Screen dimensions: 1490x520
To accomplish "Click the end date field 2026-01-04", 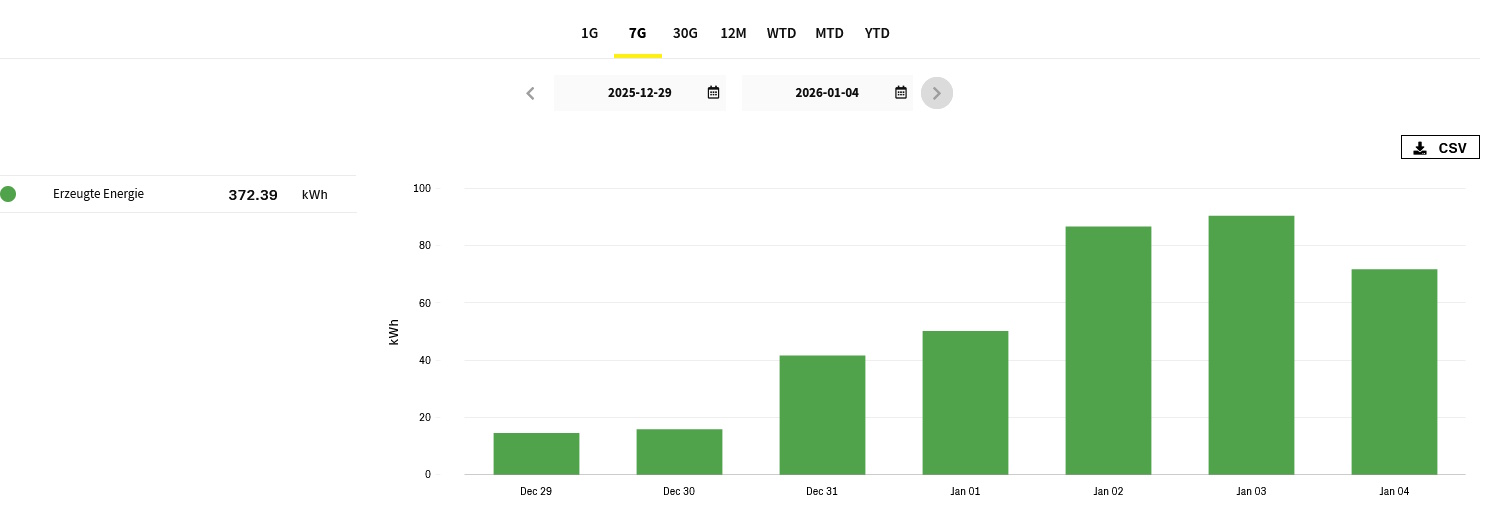I will 826,93.
